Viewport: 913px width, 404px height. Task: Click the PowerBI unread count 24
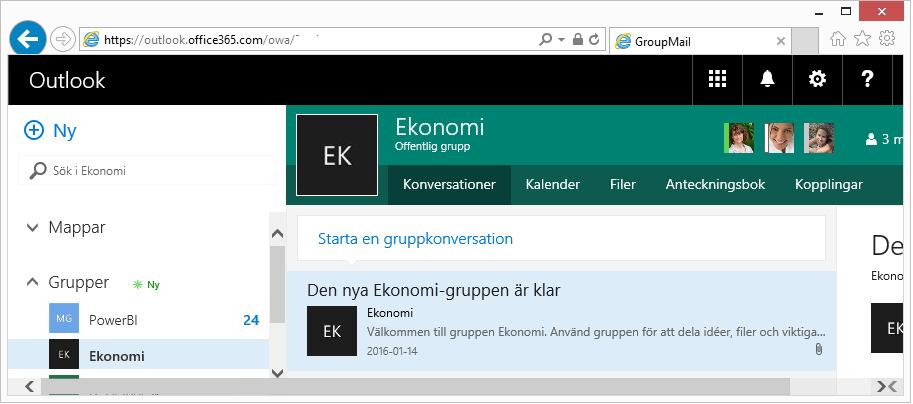(251, 320)
